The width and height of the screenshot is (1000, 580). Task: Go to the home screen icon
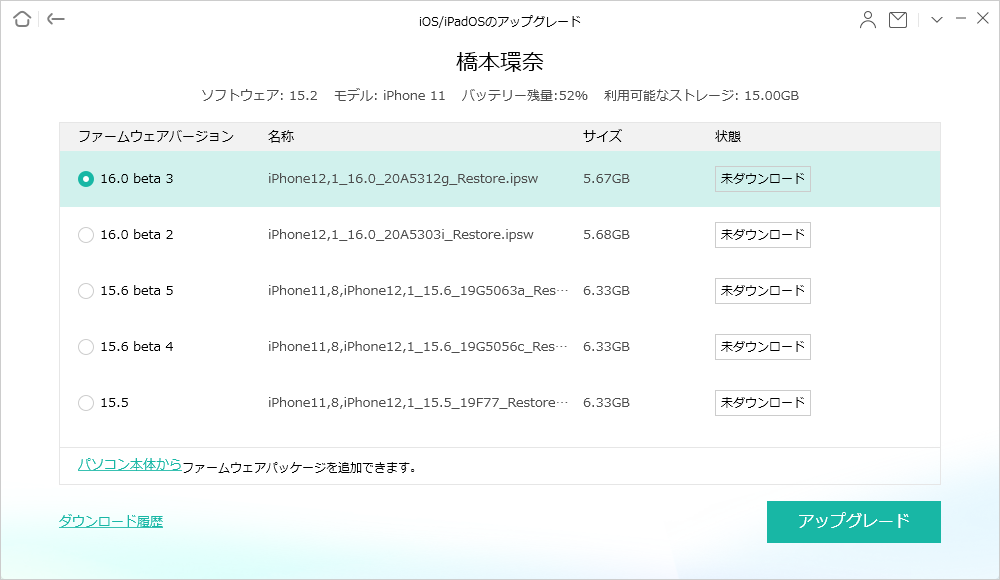point(22,19)
